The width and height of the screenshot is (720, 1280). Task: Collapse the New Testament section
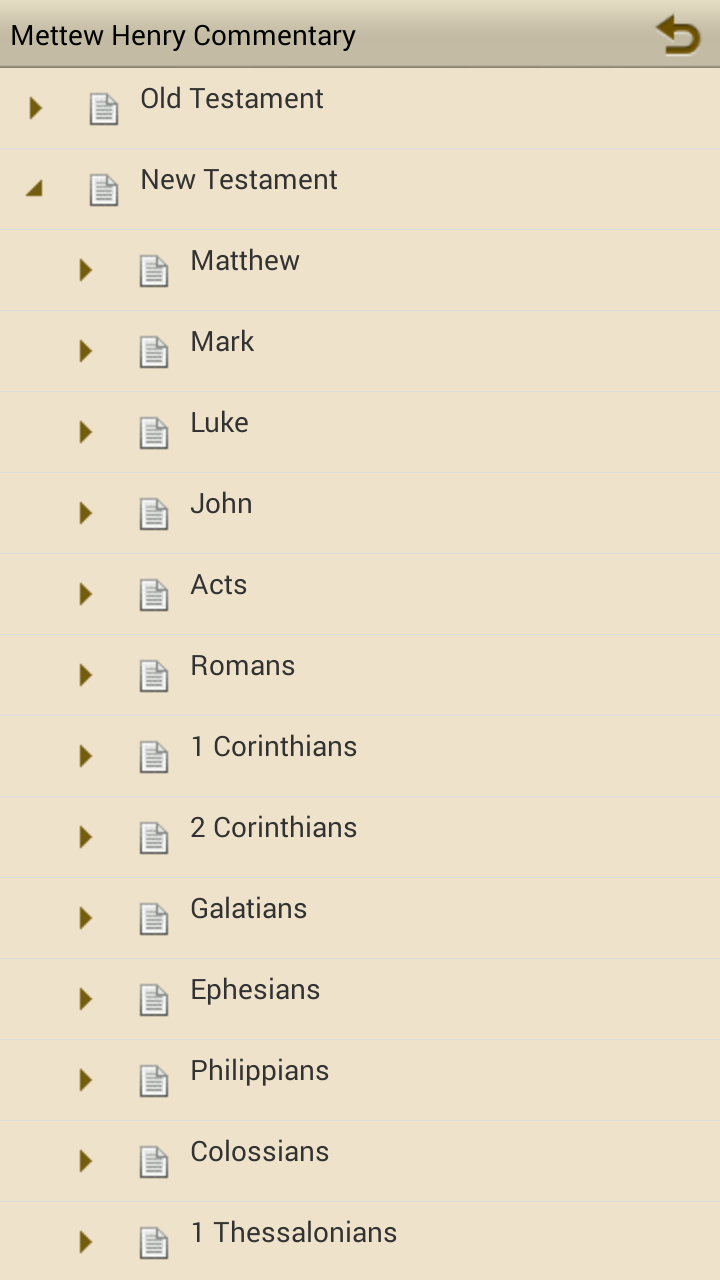pos(35,188)
